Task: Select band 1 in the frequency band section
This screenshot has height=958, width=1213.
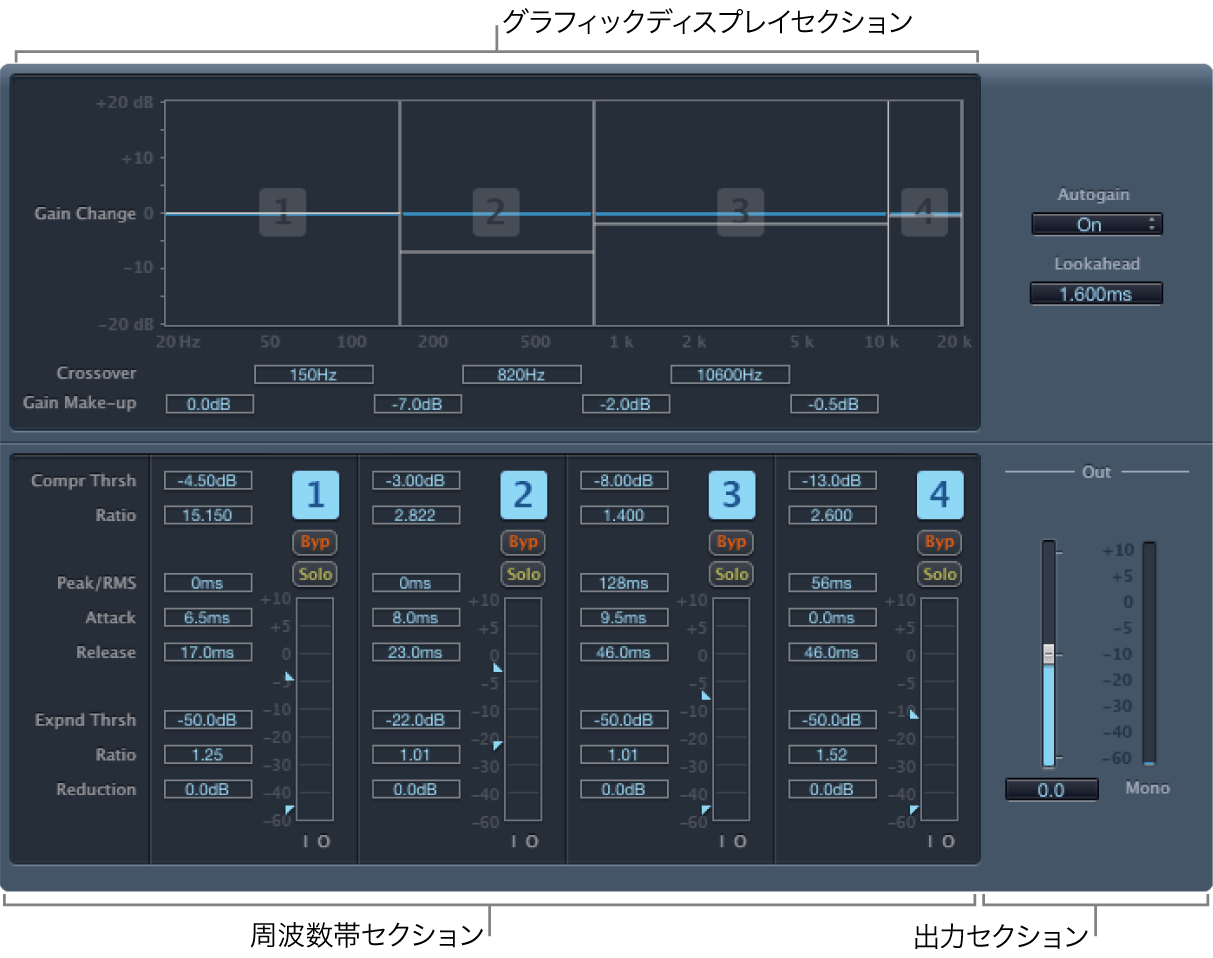Action: pos(316,494)
